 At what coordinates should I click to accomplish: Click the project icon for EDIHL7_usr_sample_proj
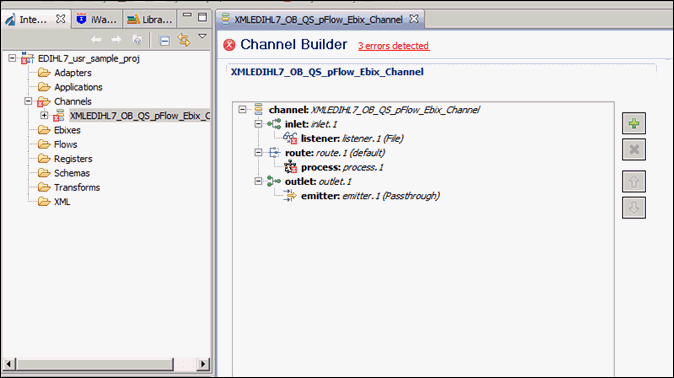tap(27, 58)
